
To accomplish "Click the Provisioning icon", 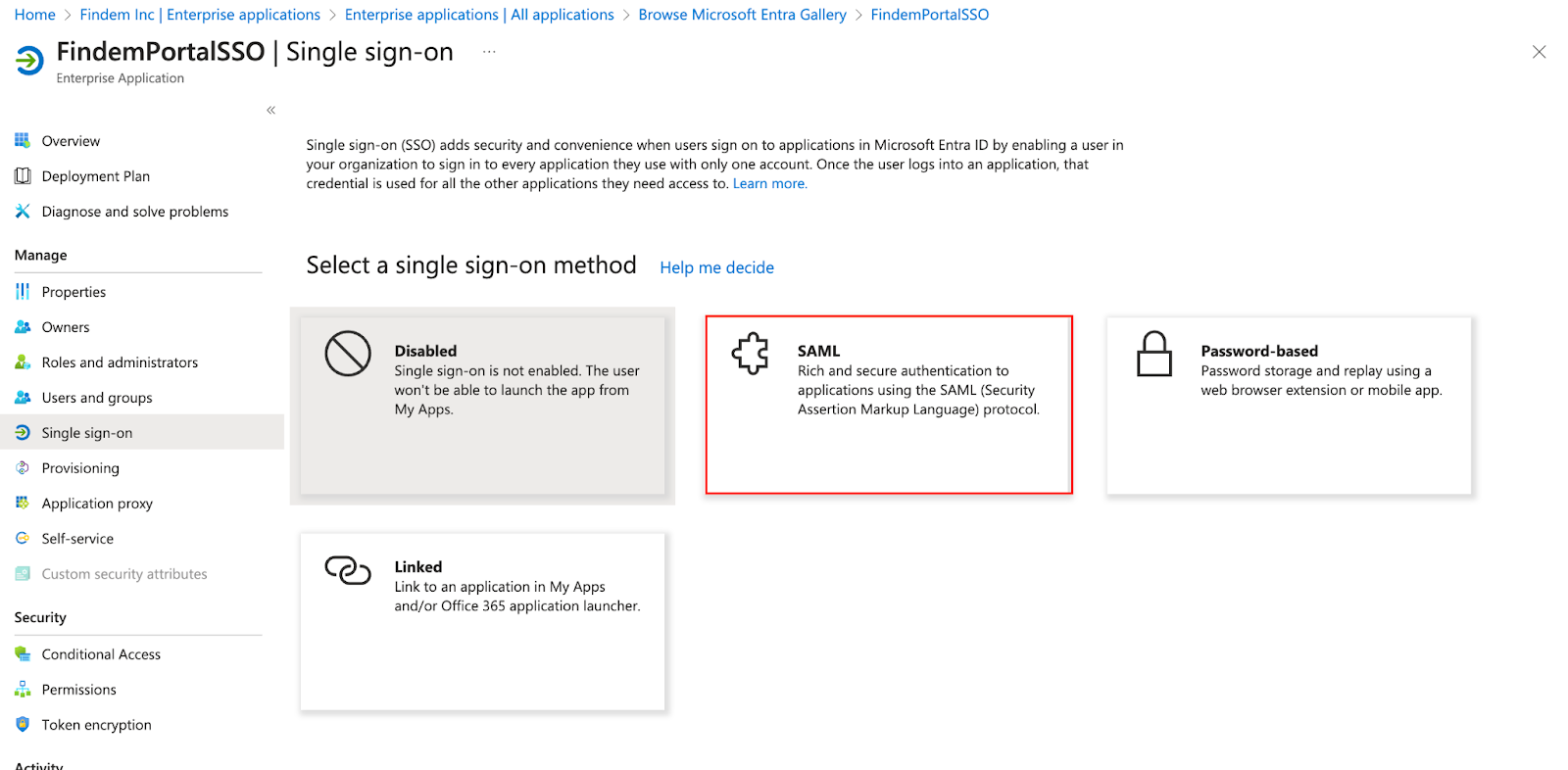I will coord(23,467).
